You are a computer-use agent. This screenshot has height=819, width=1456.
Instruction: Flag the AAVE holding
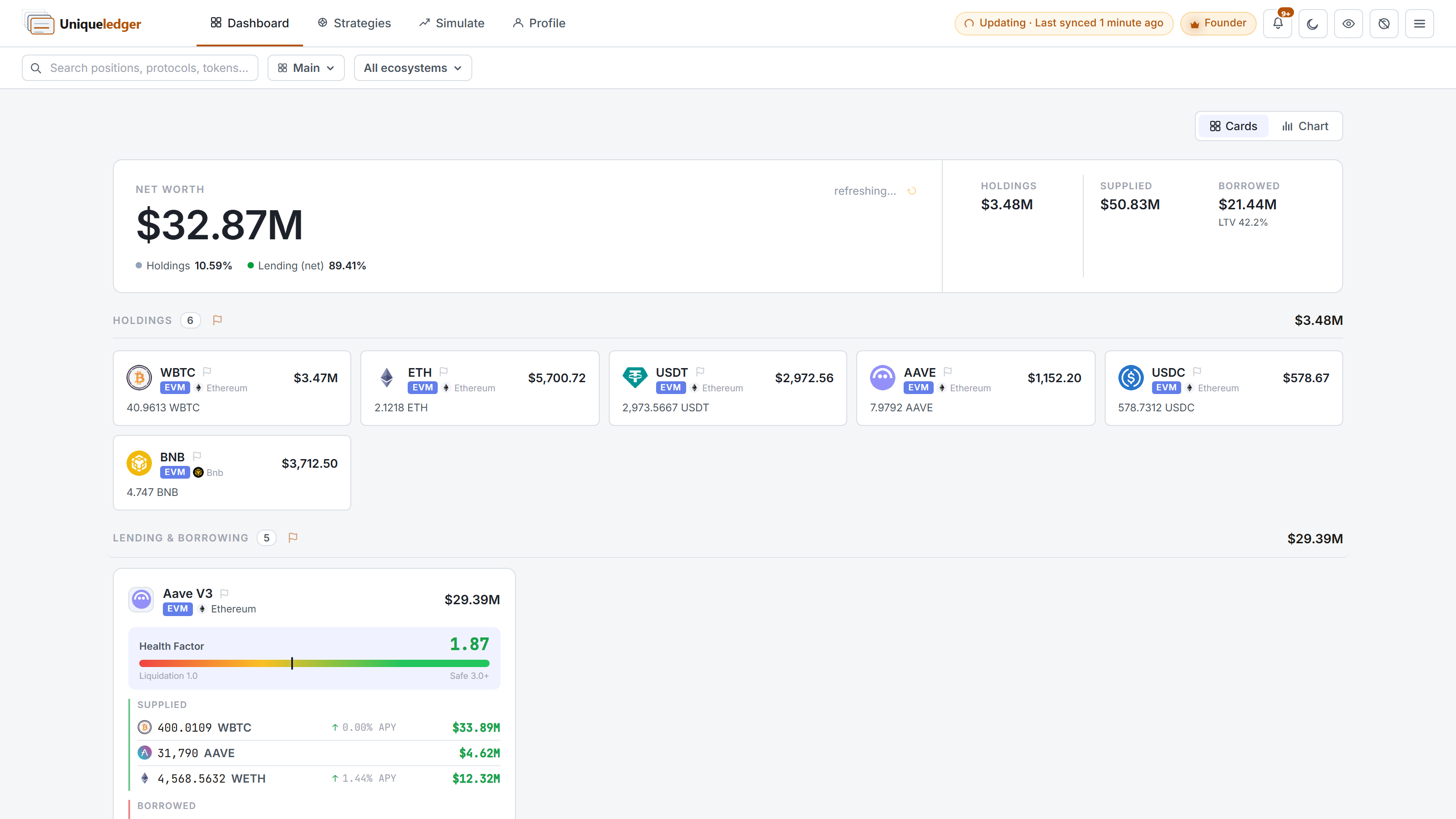[x=948, y=371]
